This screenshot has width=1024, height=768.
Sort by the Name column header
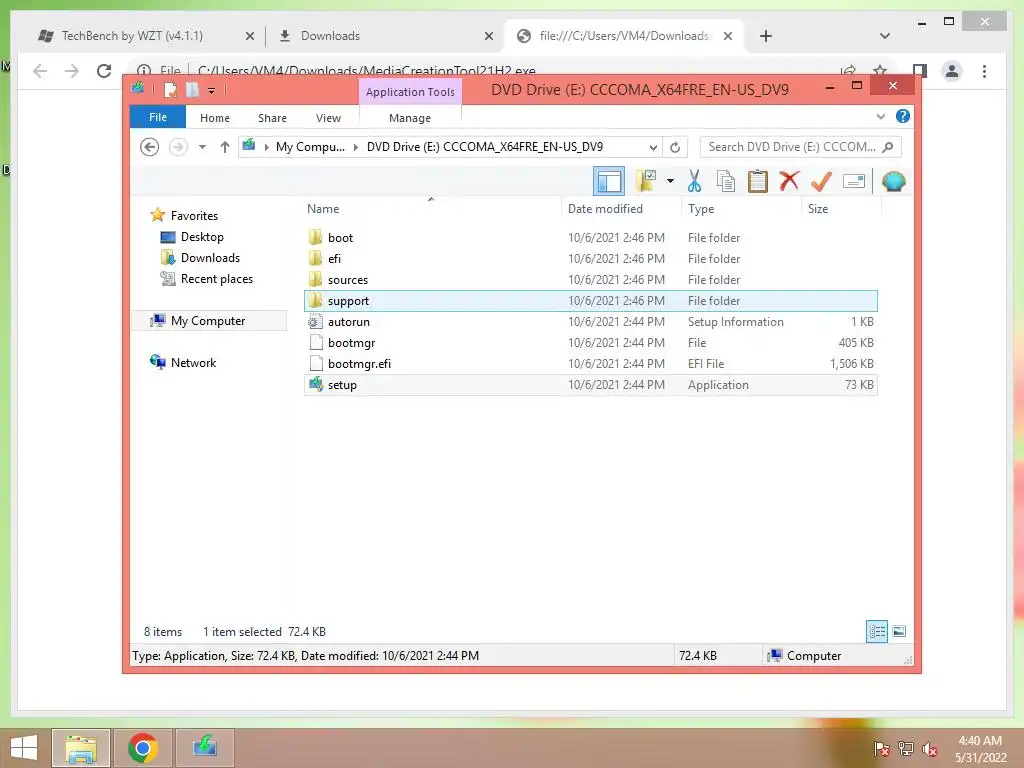coord(431,209)
